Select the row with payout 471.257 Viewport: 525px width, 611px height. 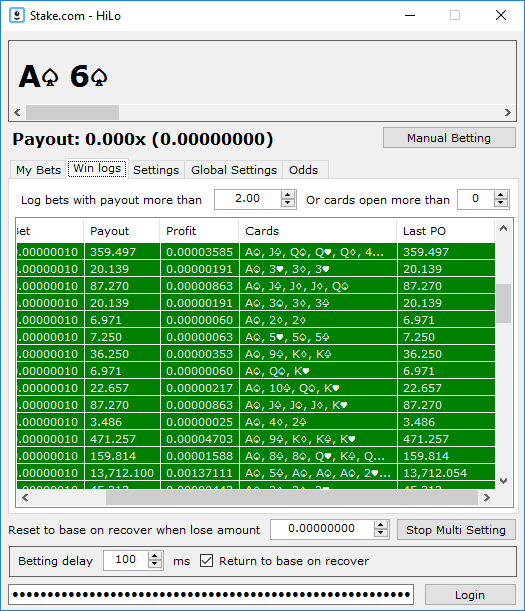click(x=256, y=439)
